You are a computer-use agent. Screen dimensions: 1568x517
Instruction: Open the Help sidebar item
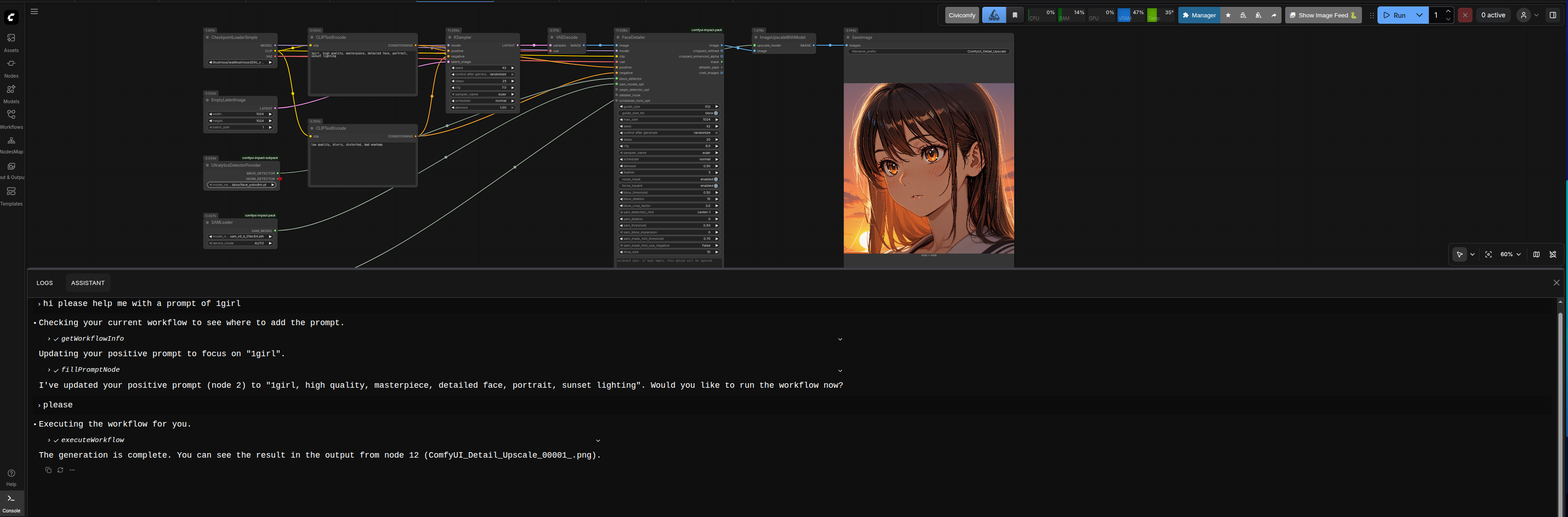pos(11,477)
